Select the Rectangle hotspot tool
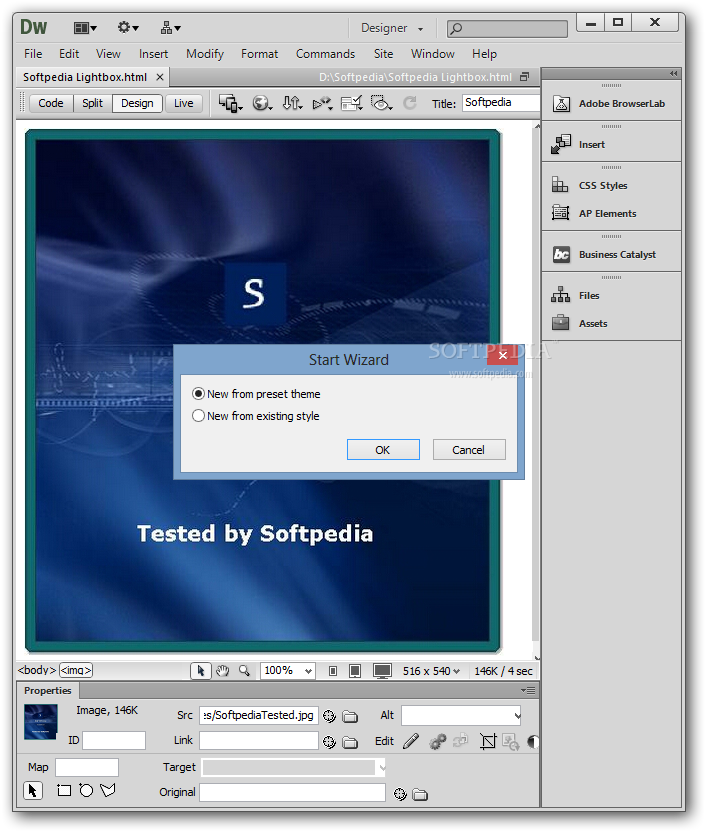This screenshot has width=706, height=832. pos(64,791)
